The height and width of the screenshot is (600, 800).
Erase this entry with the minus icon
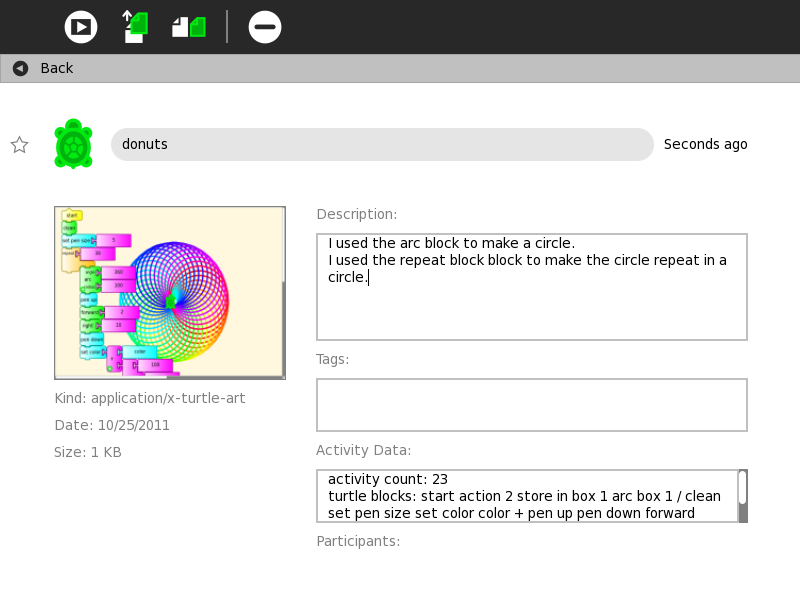tap(265, 27)
